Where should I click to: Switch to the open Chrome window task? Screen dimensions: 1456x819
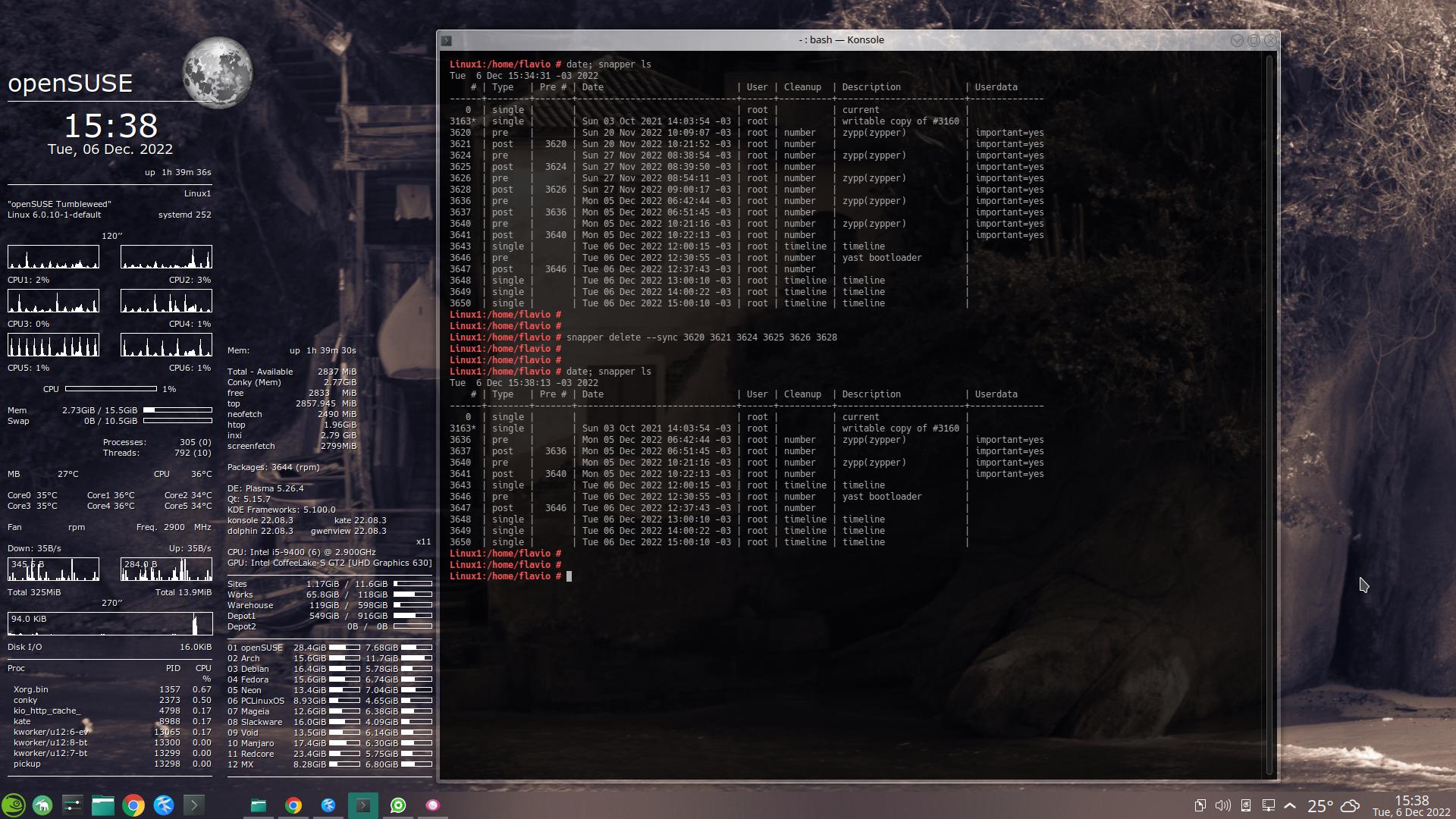(293, 805)
